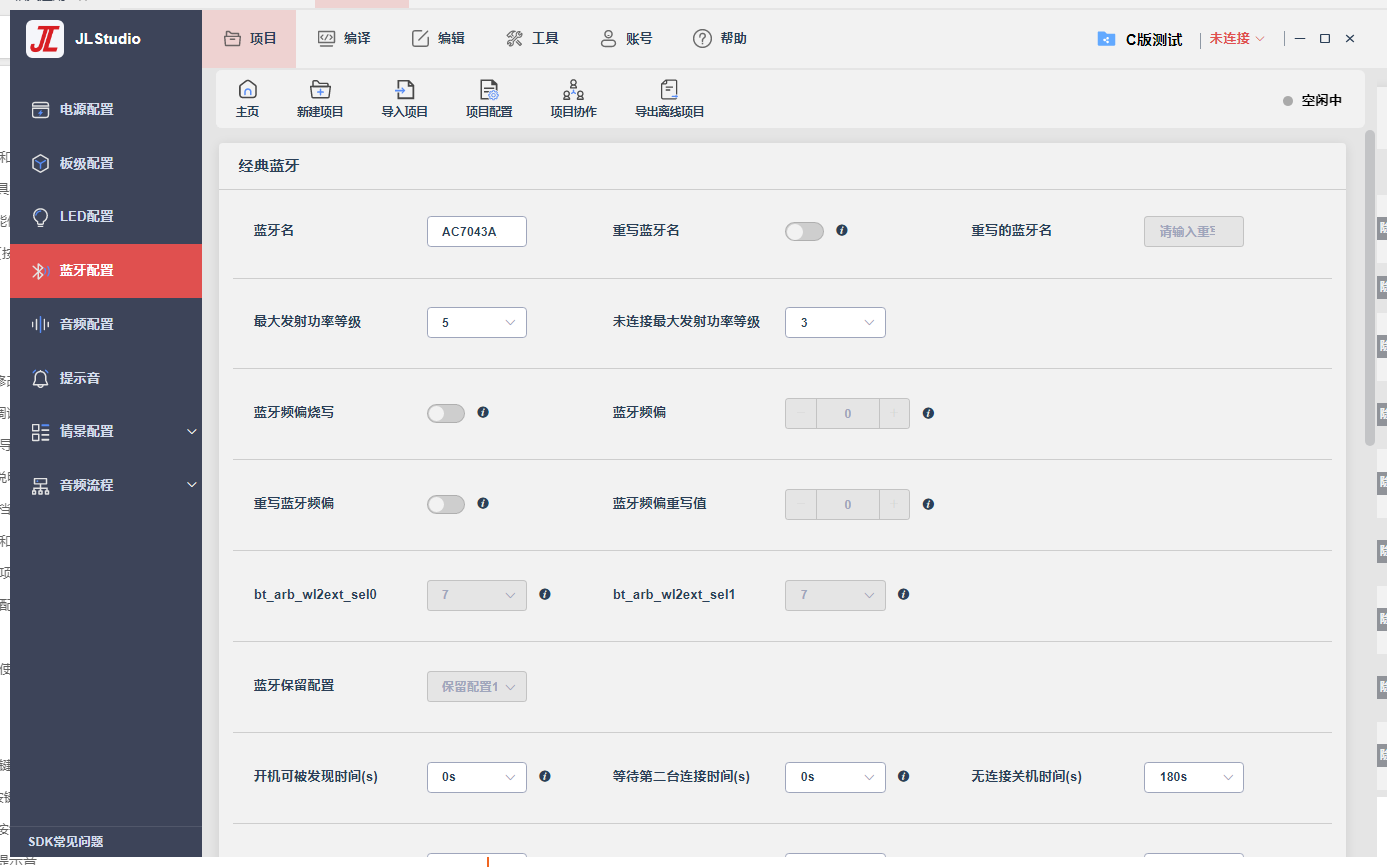Enable the 重写蓝牙名 switch
This screenshot has height=867, width=1387.
click(805, 231)
